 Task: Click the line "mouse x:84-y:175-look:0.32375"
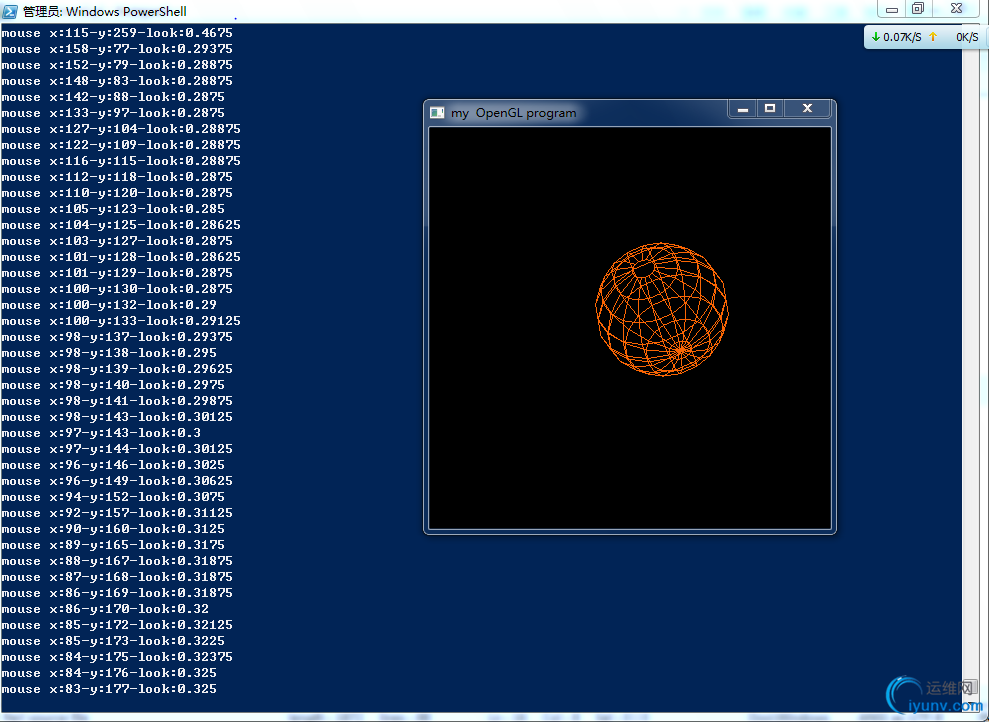tap(117, 657)
